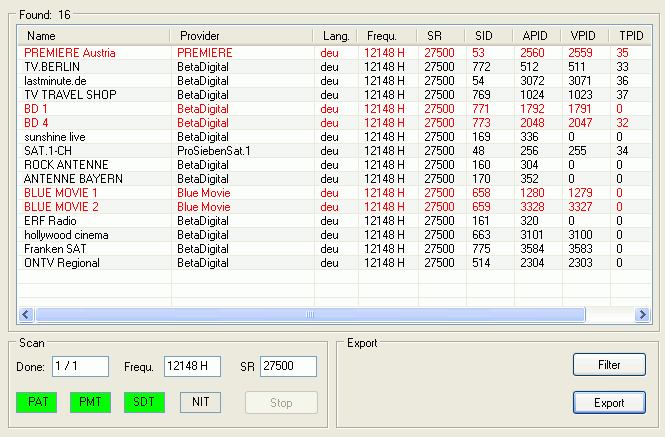665x437 pixels.
Task: Sort by the Provider column header
Action: pos(242,36)
